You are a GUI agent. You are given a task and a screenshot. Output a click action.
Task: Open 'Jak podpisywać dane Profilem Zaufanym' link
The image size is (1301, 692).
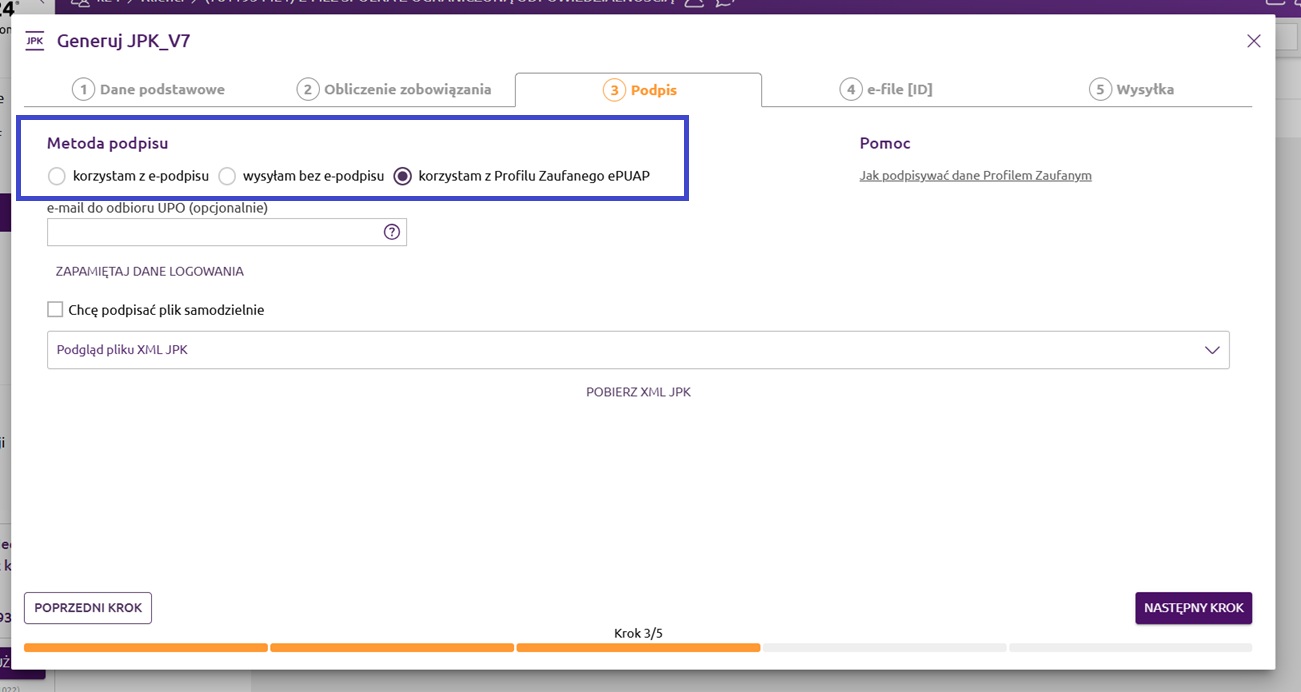pos(975,176)
